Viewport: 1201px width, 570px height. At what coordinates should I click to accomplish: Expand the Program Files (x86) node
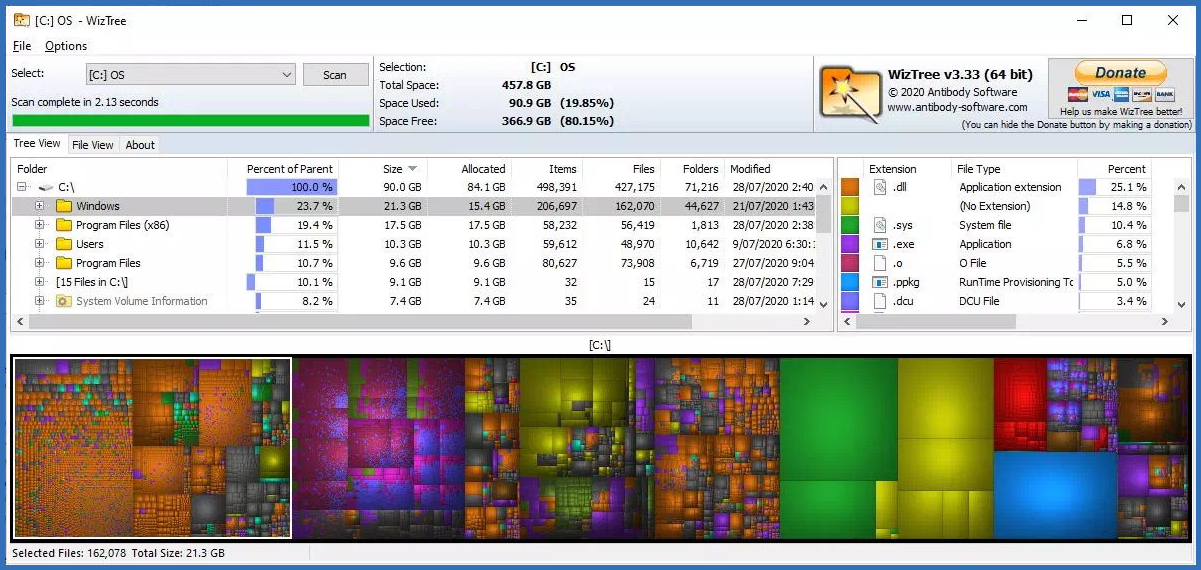point(40,225)
